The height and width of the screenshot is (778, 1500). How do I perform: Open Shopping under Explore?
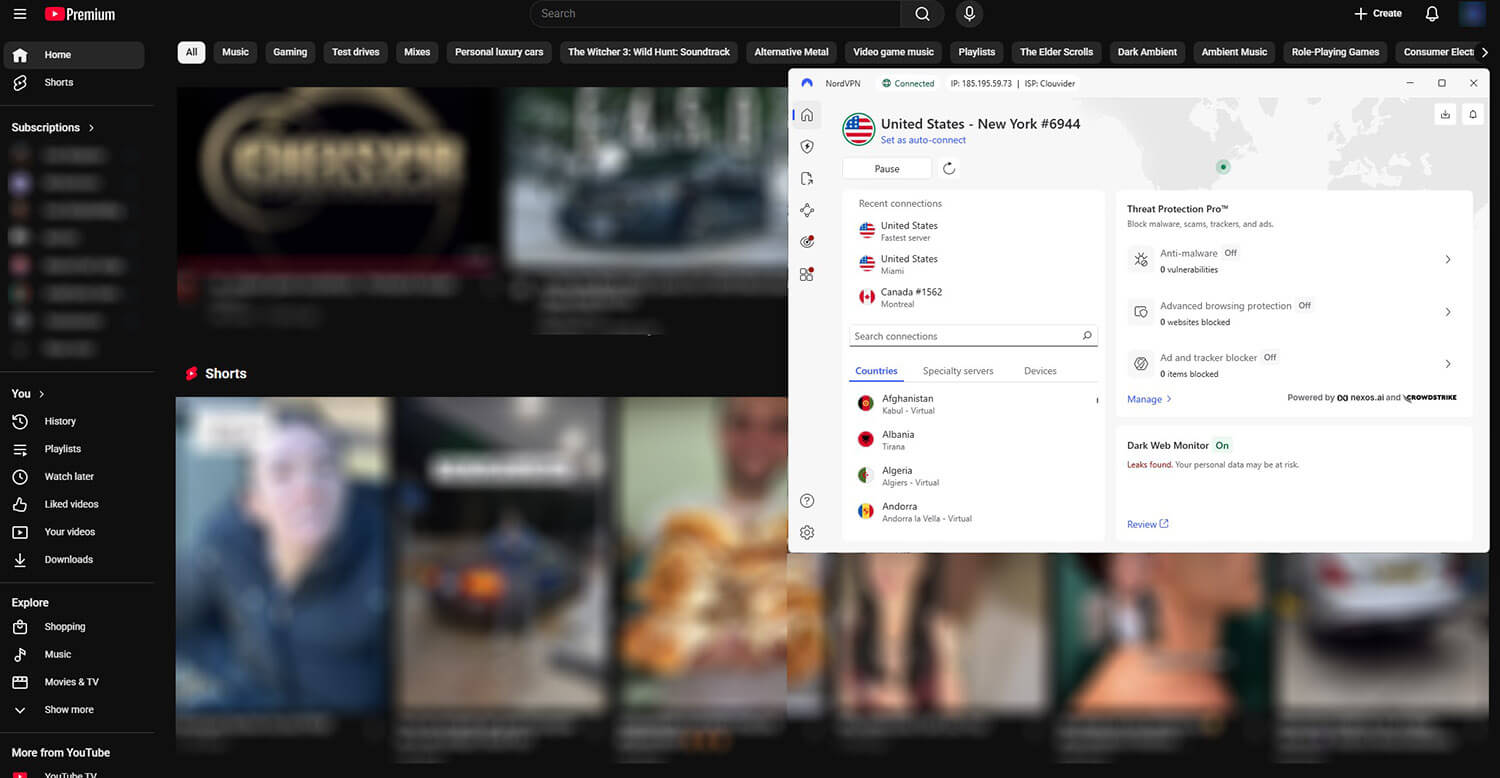point(73,627)
